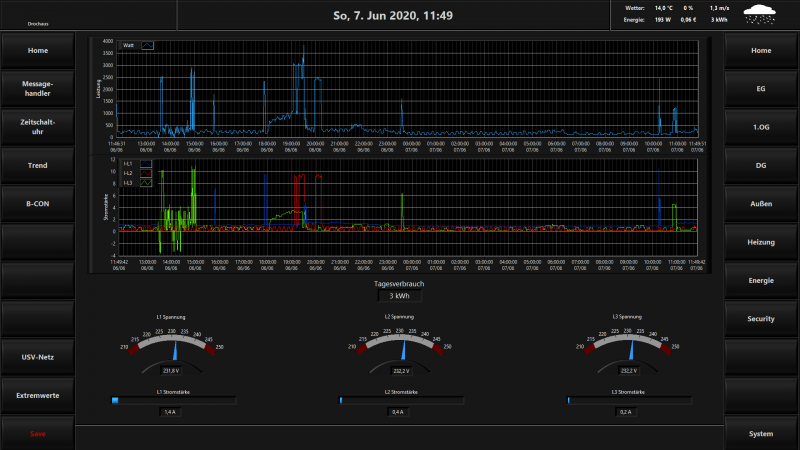Click the I-L1 blue legend icon
The height and width of the screenshot is (450, 800).
click(146, 164)
